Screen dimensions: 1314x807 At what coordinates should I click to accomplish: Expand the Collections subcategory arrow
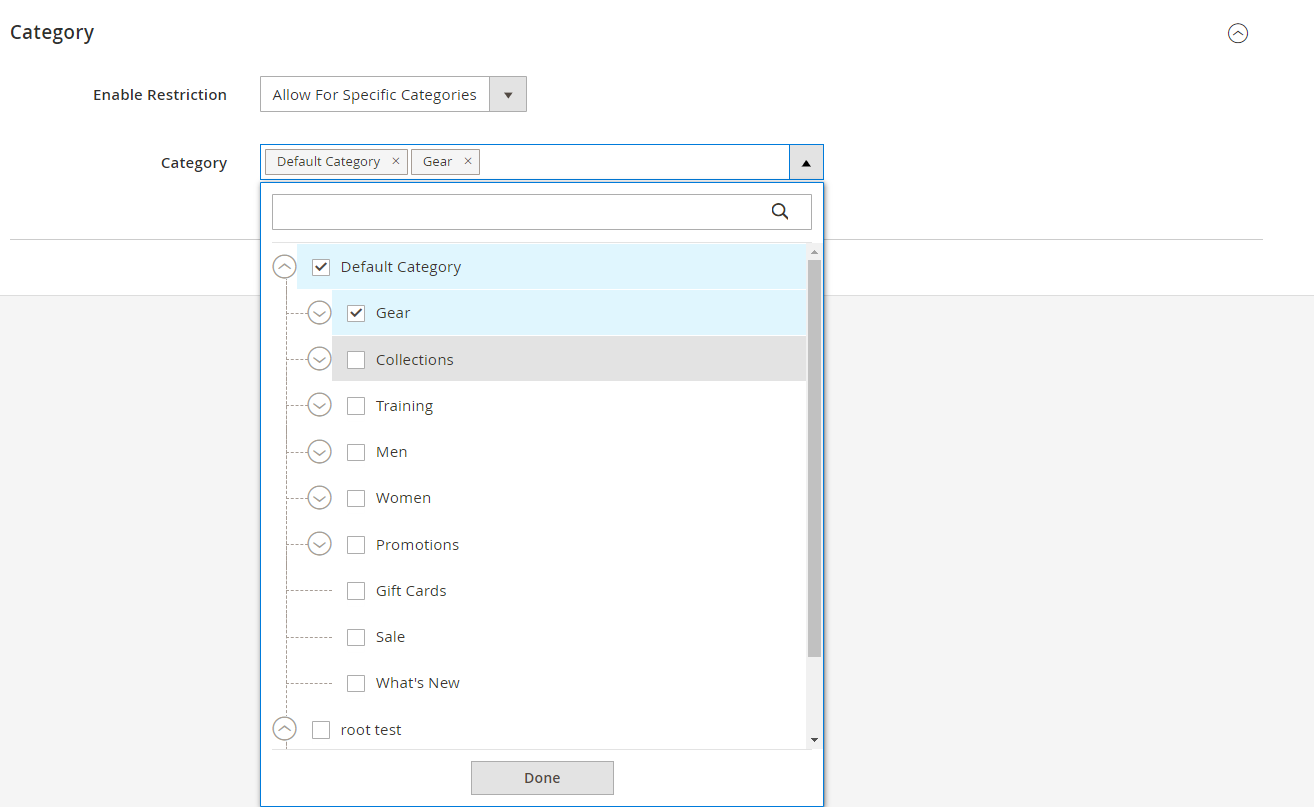point(319,359)
